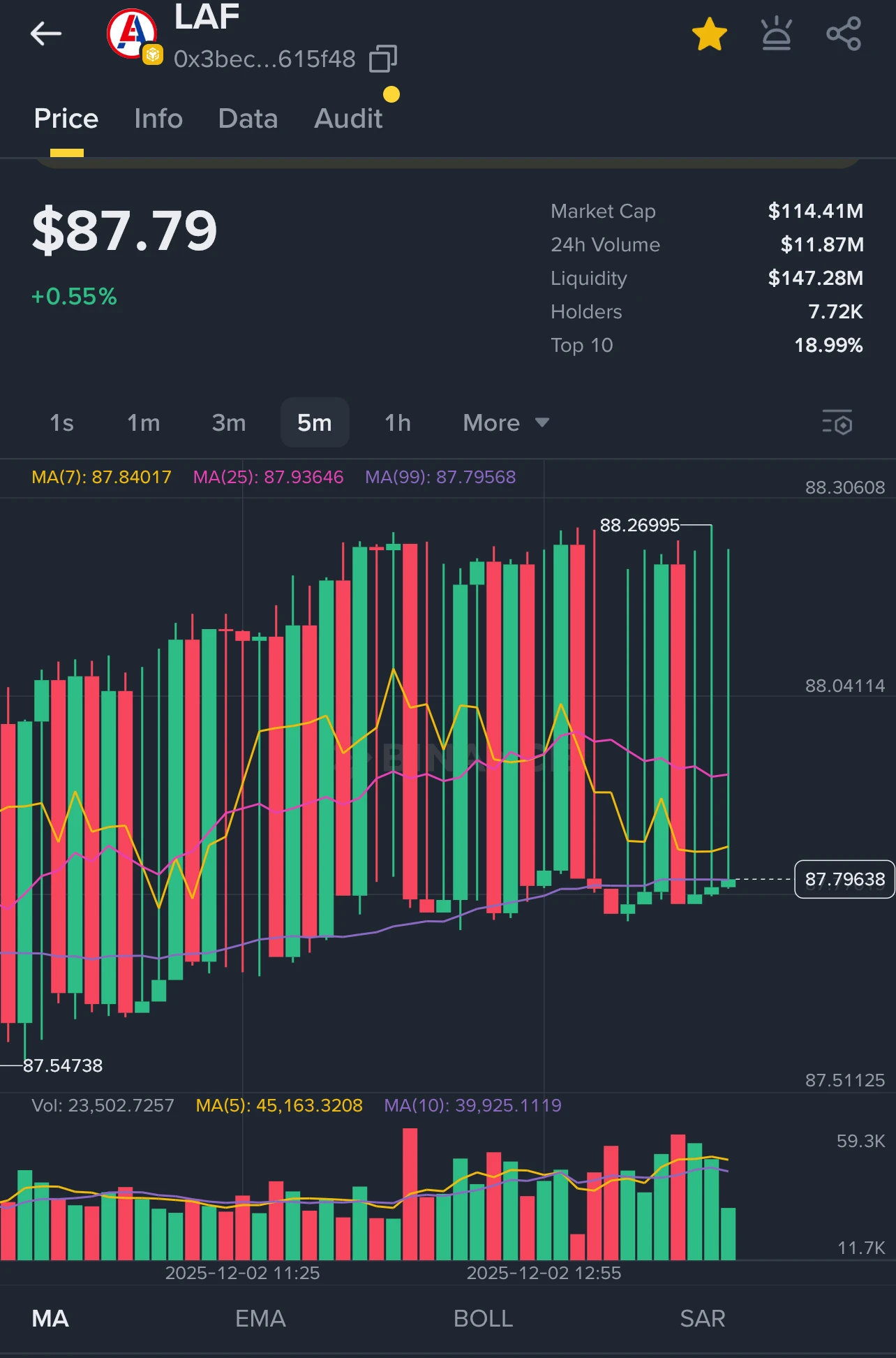View the Audit tab

[x=348, y=119]
